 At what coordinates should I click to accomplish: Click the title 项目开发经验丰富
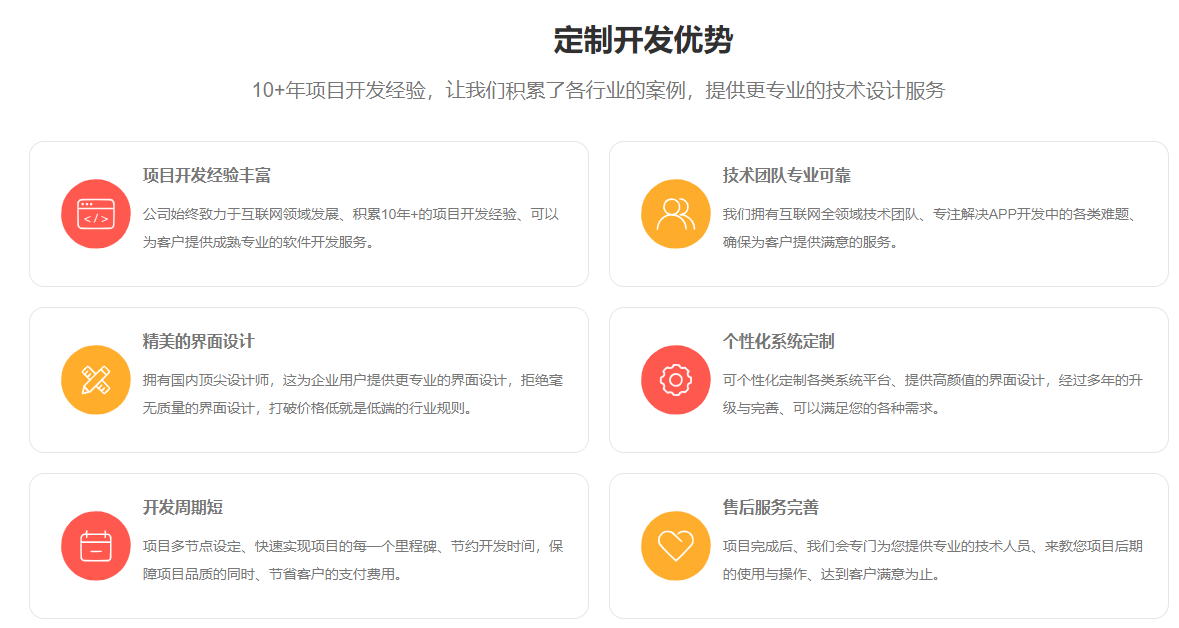click(207, 175)
